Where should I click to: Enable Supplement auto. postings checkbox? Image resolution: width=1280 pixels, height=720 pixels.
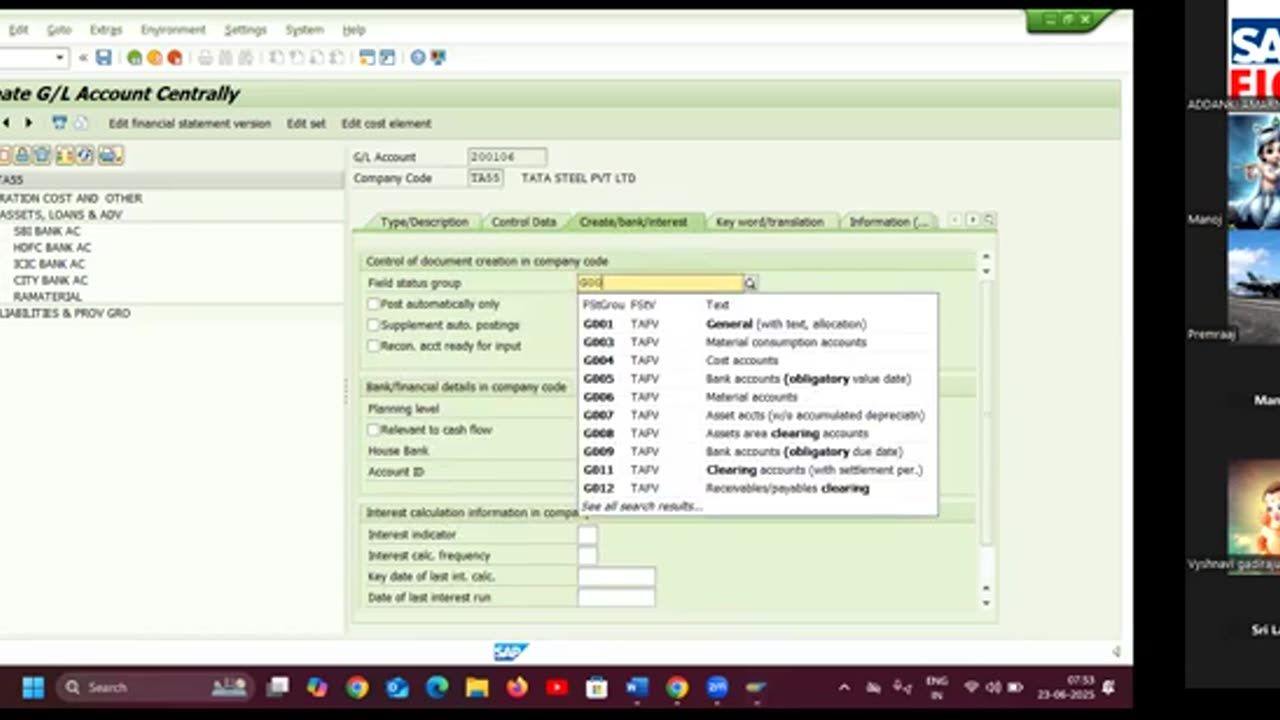click(373, 325)
